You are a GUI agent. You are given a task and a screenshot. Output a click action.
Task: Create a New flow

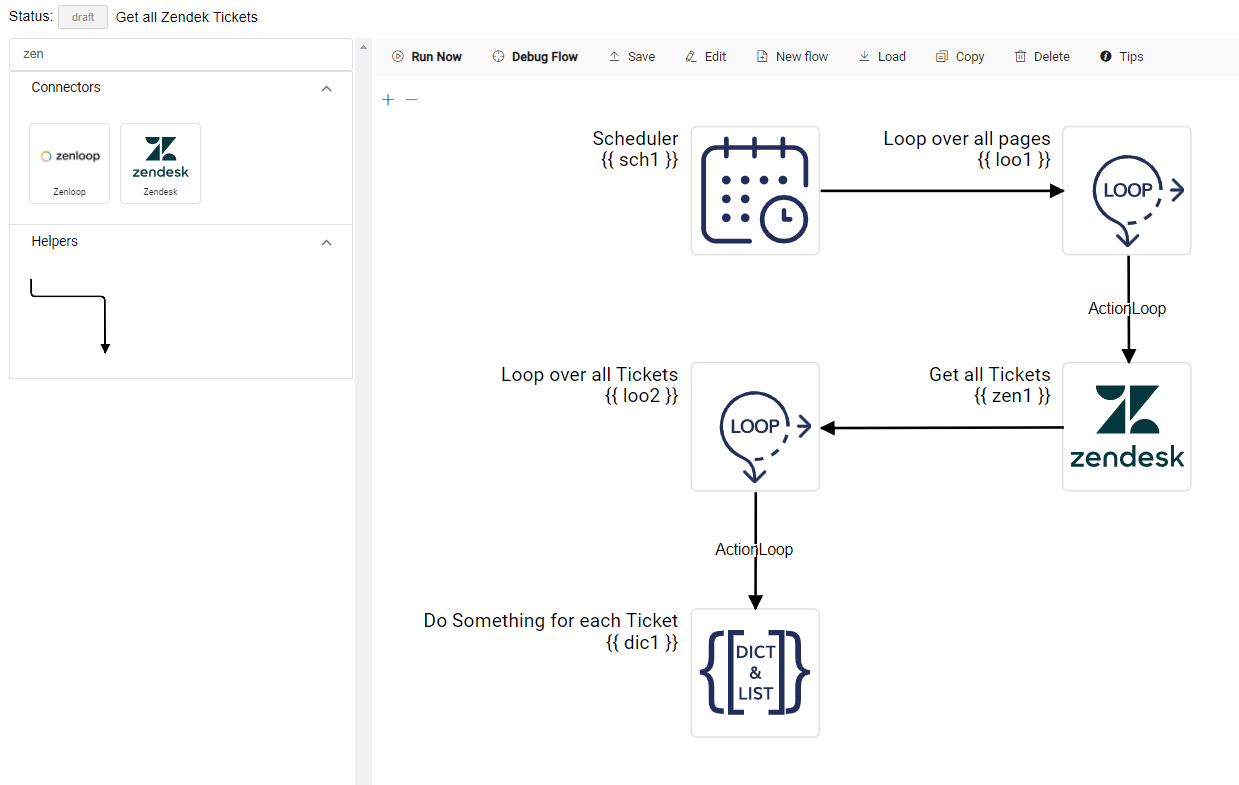click(792, 57)
